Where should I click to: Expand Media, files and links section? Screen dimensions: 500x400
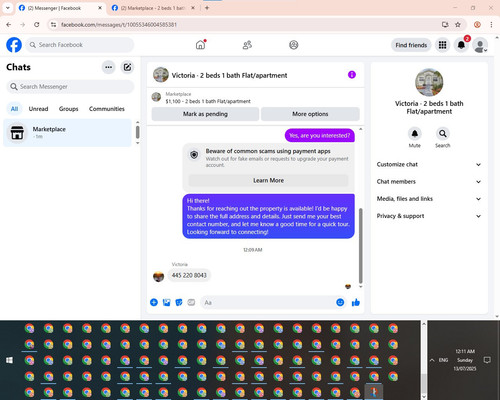(x=429, y=199)
